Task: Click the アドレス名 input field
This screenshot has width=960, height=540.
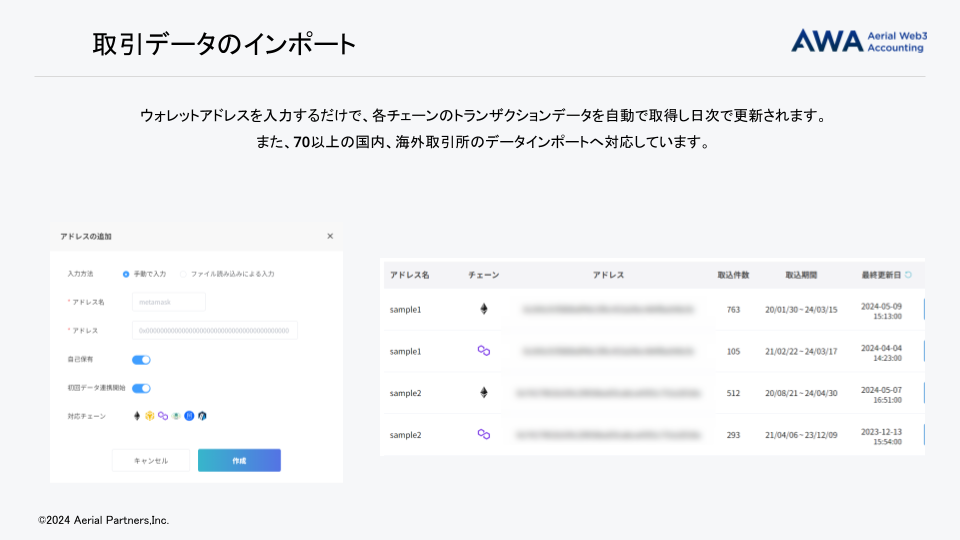Action: 168,302
